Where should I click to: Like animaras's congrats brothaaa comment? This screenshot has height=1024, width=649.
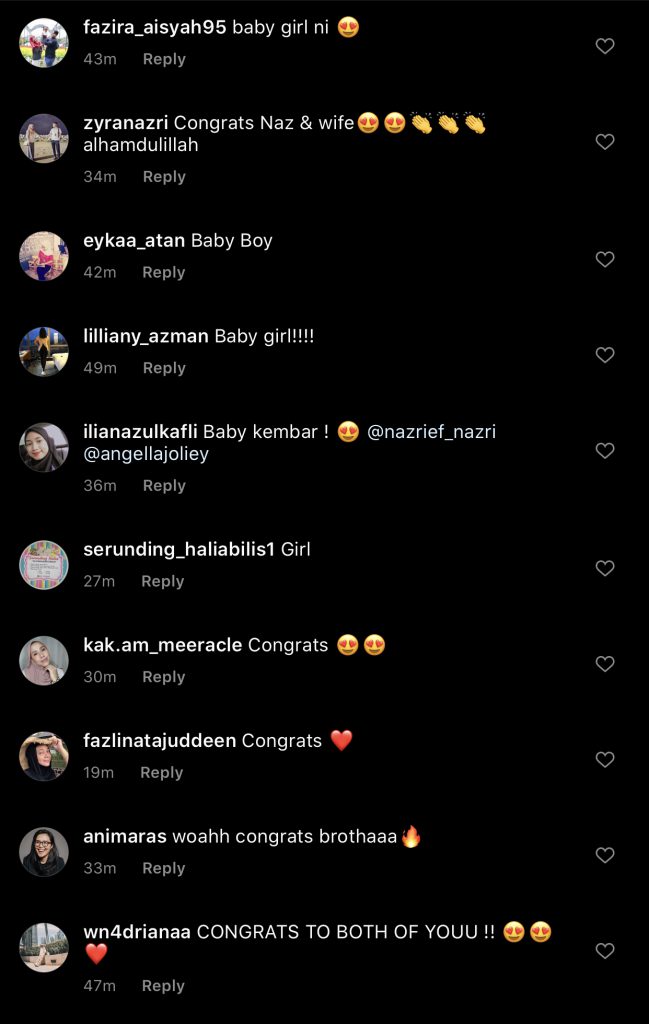[605, 855]
